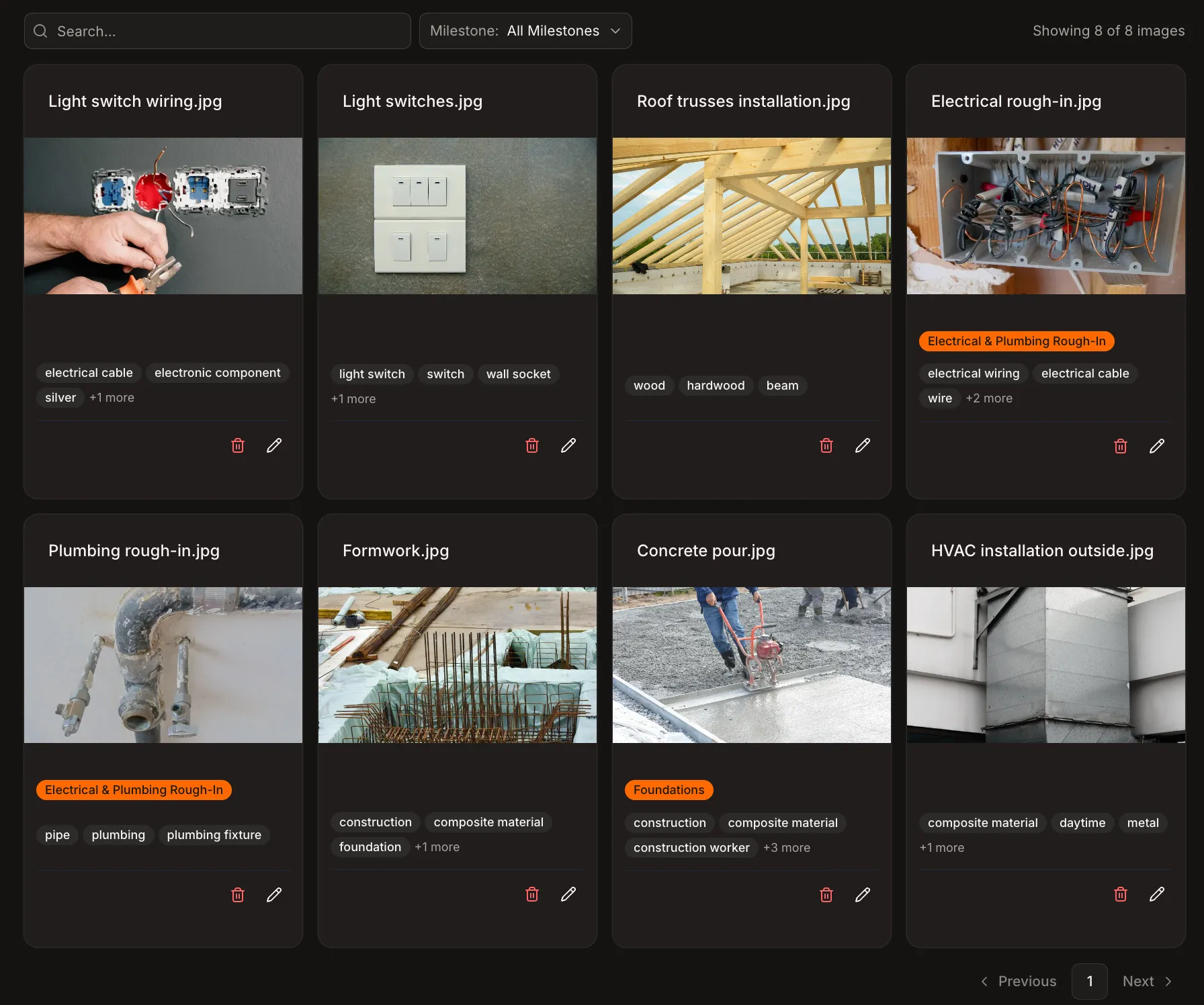
Task: Click the 'electrical wiring' tag
Action: point(974,374)
